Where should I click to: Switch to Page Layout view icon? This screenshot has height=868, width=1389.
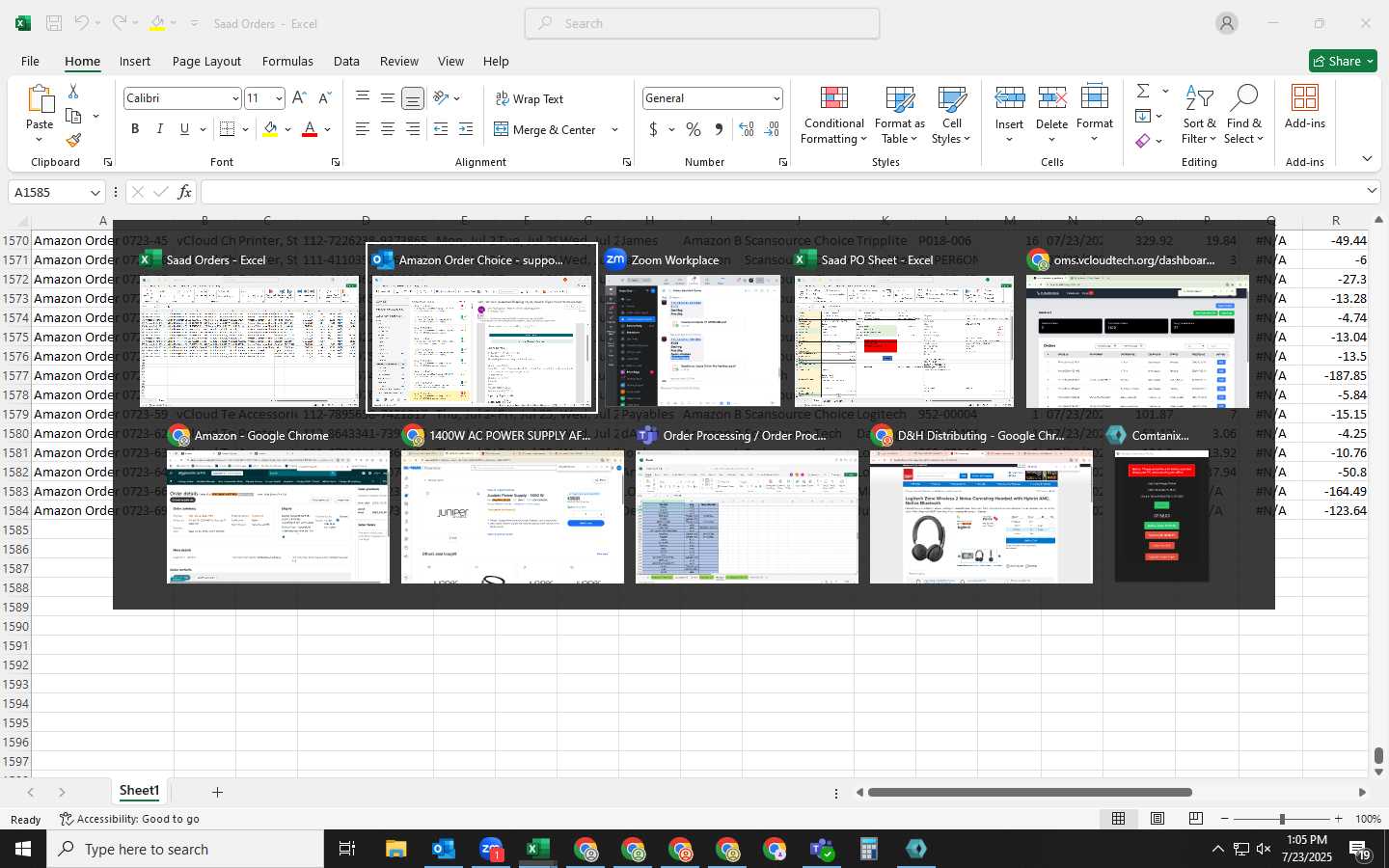tap(1157, 819)
